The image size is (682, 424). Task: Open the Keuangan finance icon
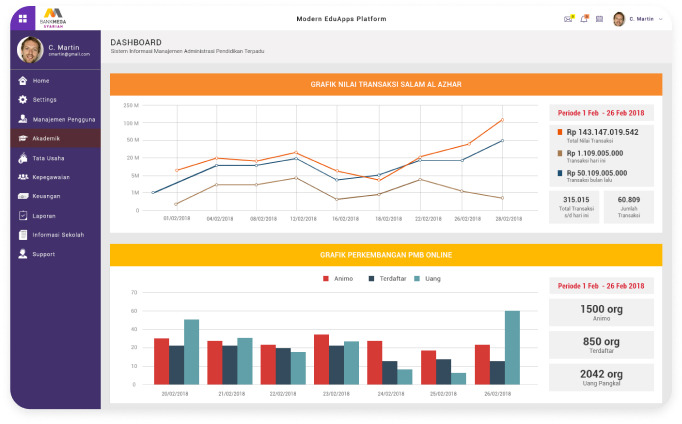23,196
